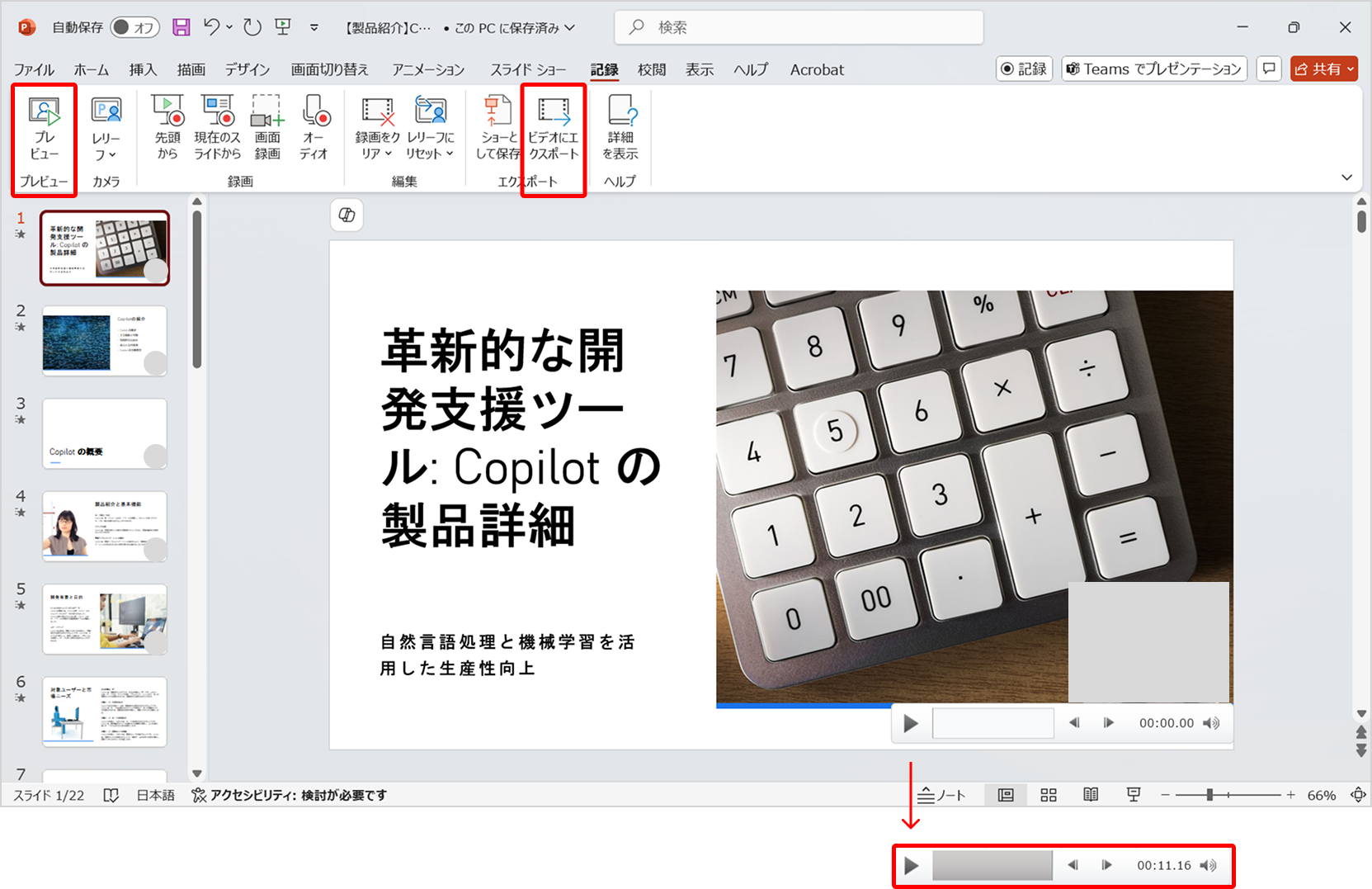Start Slide Show from status bar
The image size is (1372, 889).
click(x=1134, y=795)
